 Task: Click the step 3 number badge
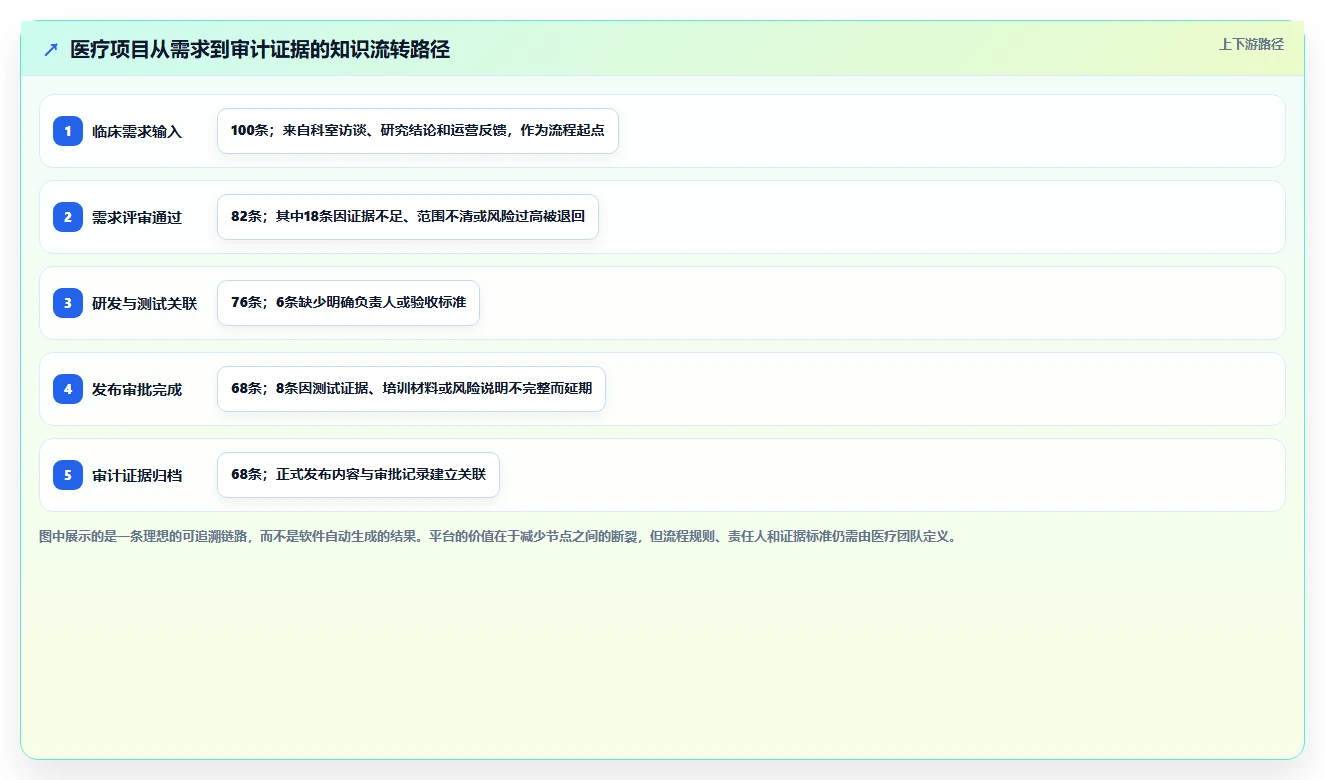pyautogui.click(x=68, y=303)
